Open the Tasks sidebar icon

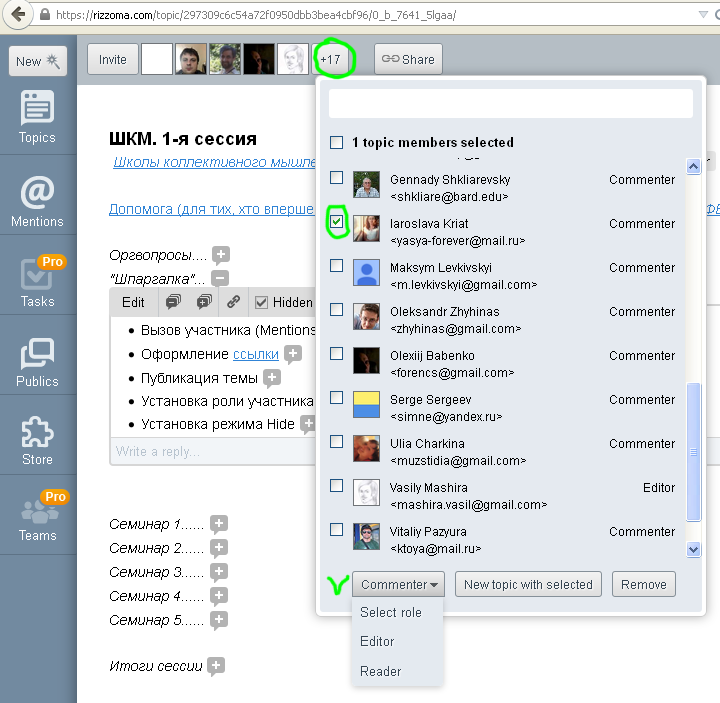pos(37,281)
